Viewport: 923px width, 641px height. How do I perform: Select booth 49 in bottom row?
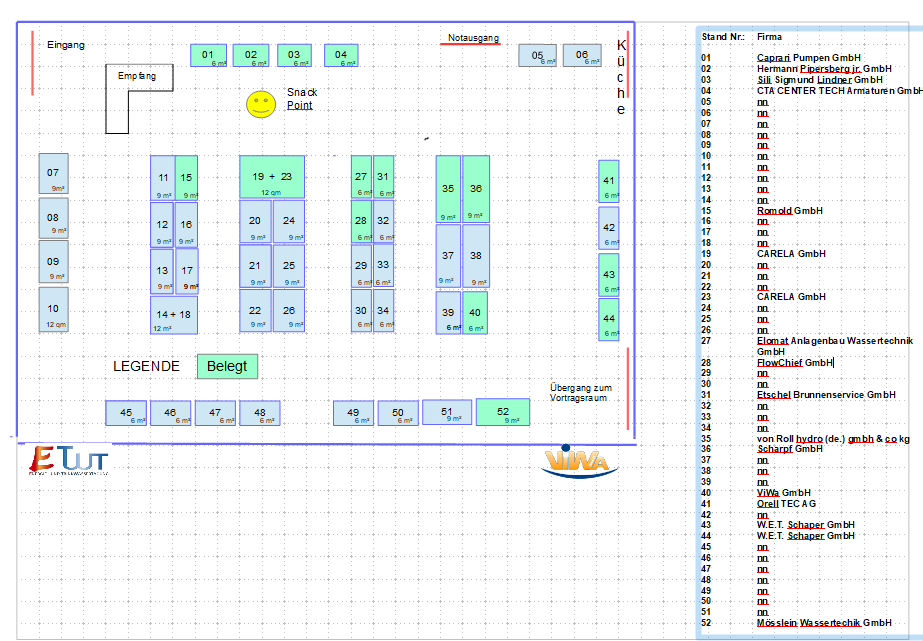(353, 413)
